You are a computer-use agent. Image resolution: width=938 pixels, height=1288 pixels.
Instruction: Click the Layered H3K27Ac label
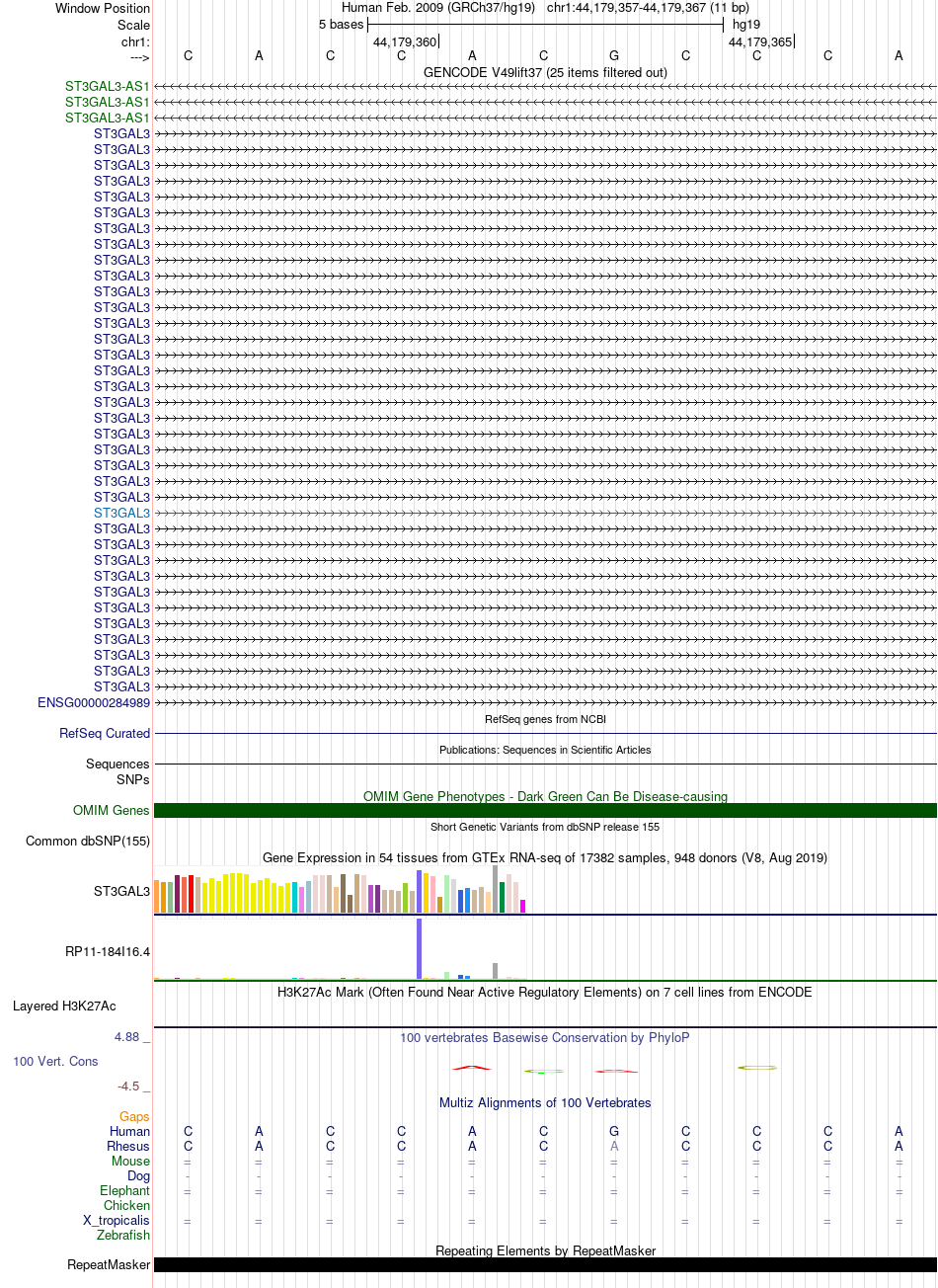[64, 1006]
